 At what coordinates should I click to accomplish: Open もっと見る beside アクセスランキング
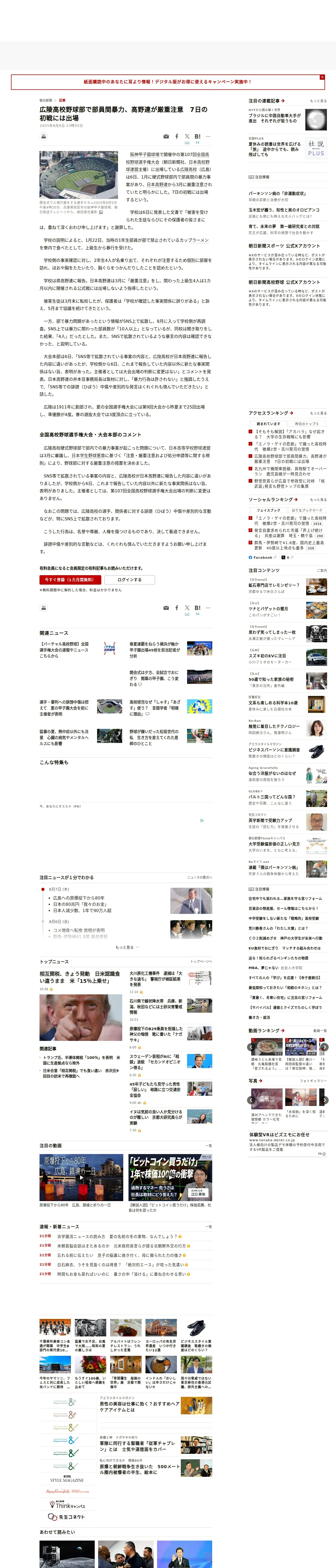318,413
